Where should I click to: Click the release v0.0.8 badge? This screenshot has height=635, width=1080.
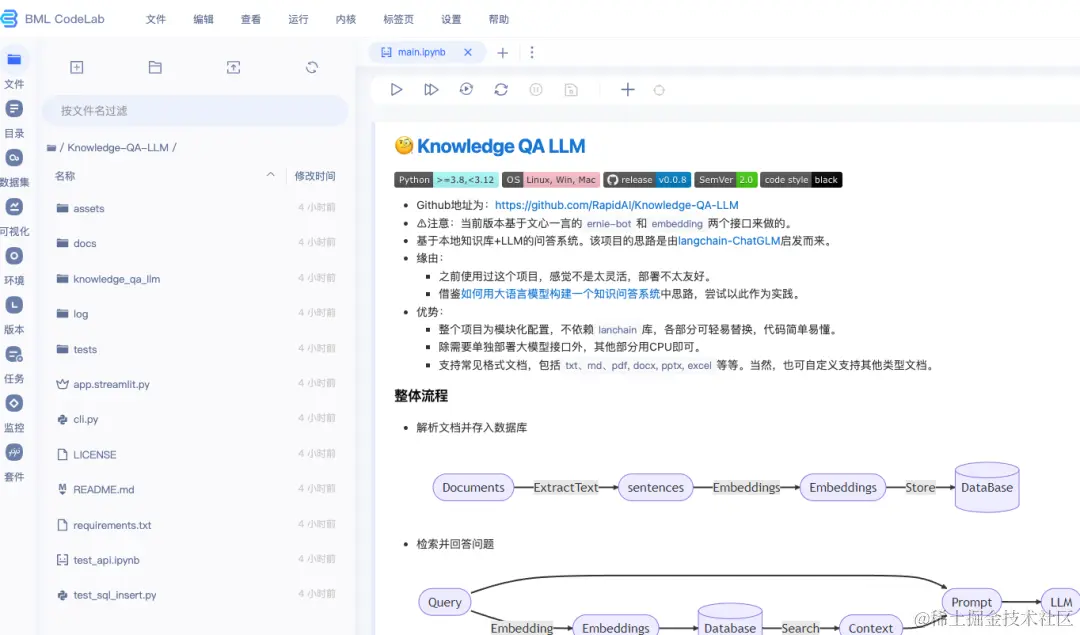pos(647,180)
